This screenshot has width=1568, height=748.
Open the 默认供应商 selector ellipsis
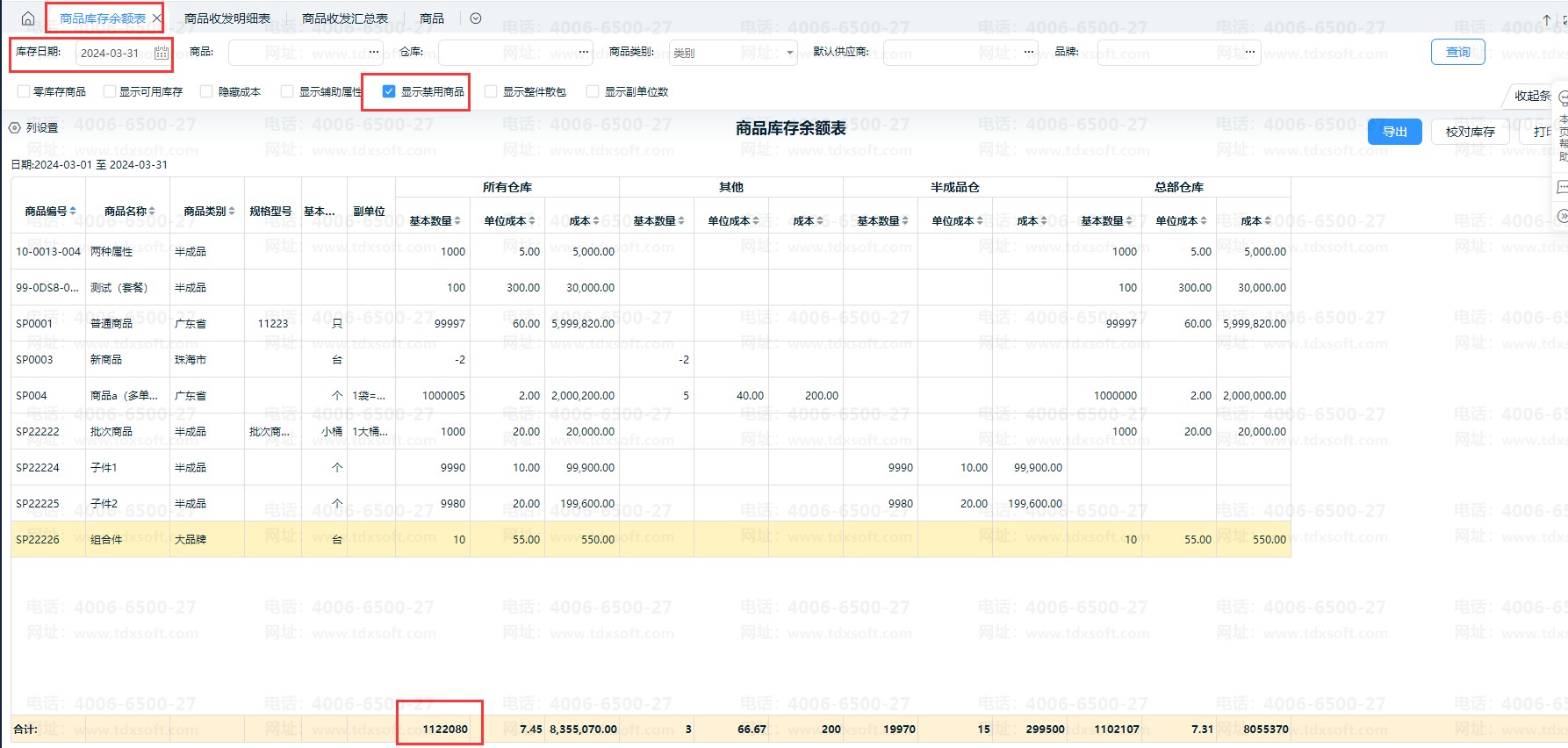tap(1029, 53)
